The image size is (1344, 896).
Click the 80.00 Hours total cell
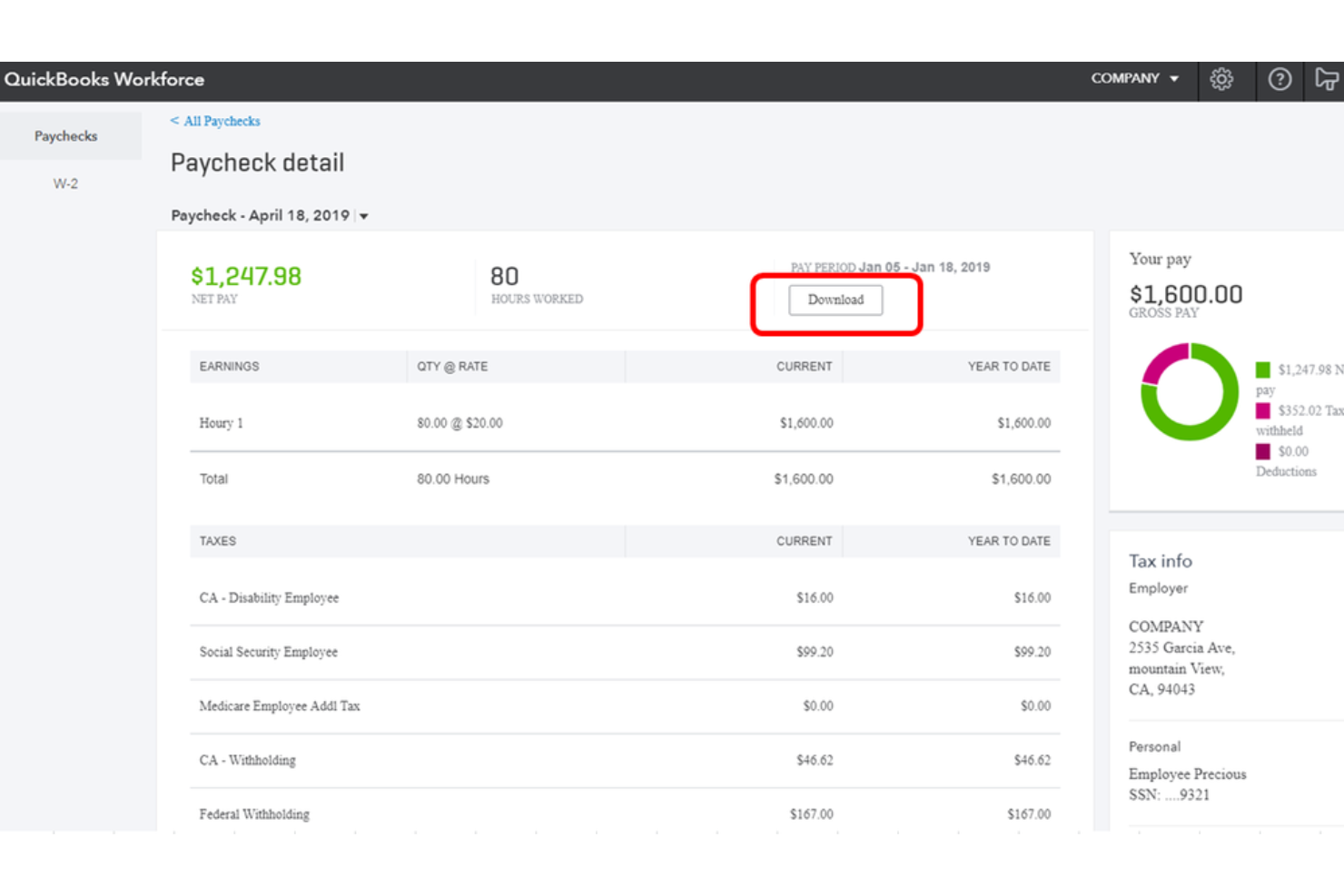pos(453,479)
